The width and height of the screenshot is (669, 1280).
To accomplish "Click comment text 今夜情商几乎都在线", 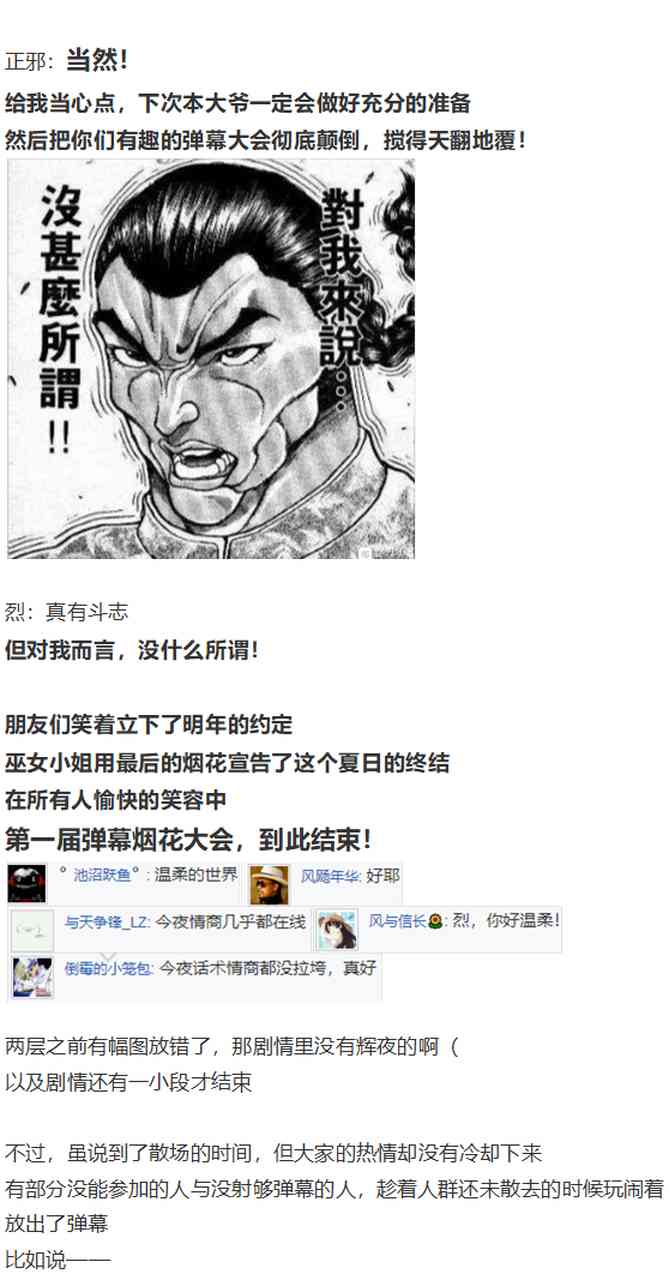I will pos(233,922).
